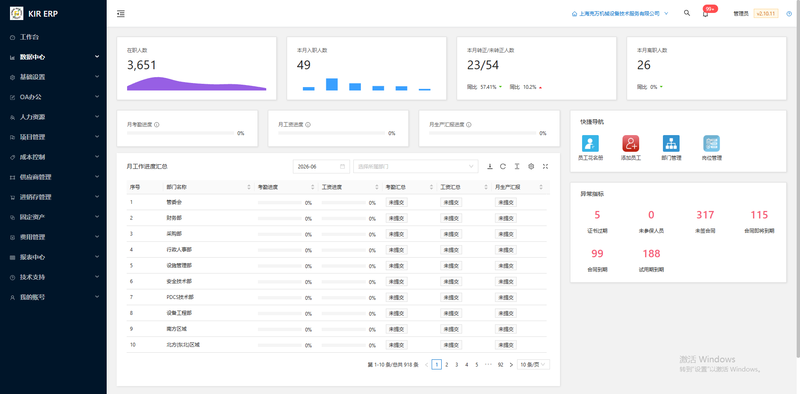The image size is (800, 394).
Task: Go to page 3 of the table
Action: (457, 364)
